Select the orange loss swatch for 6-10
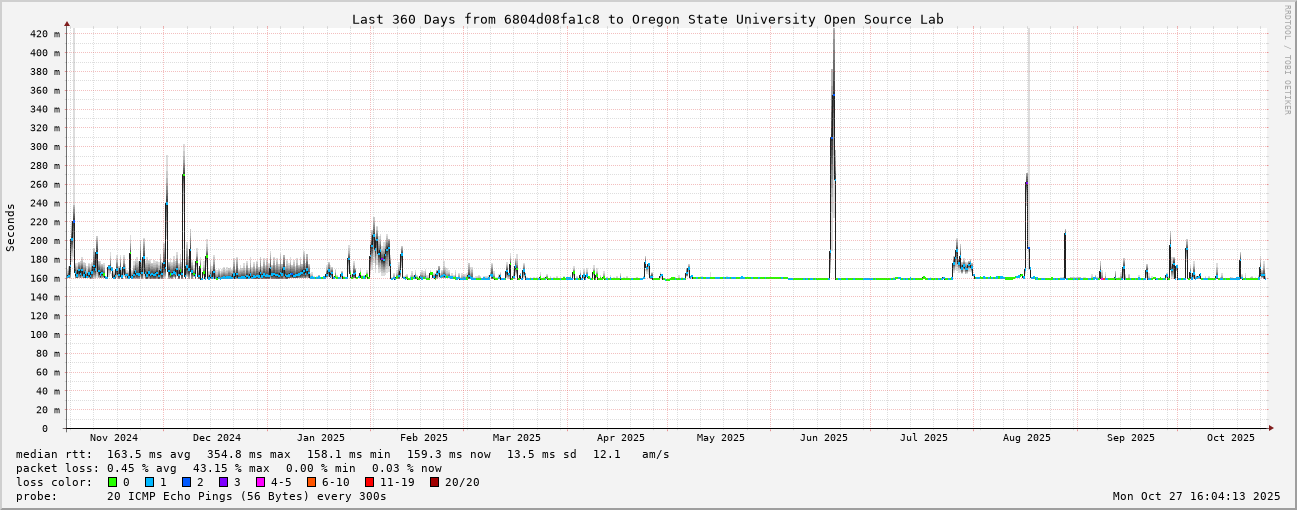The image size is (1297, 510). (x=312, y=482)
